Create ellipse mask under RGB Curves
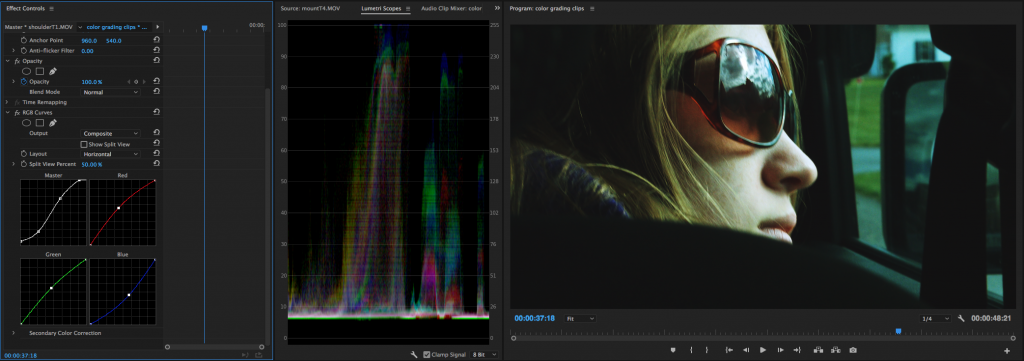Image resolution: width=1024 pixels, height=361 pixels. 27,123
